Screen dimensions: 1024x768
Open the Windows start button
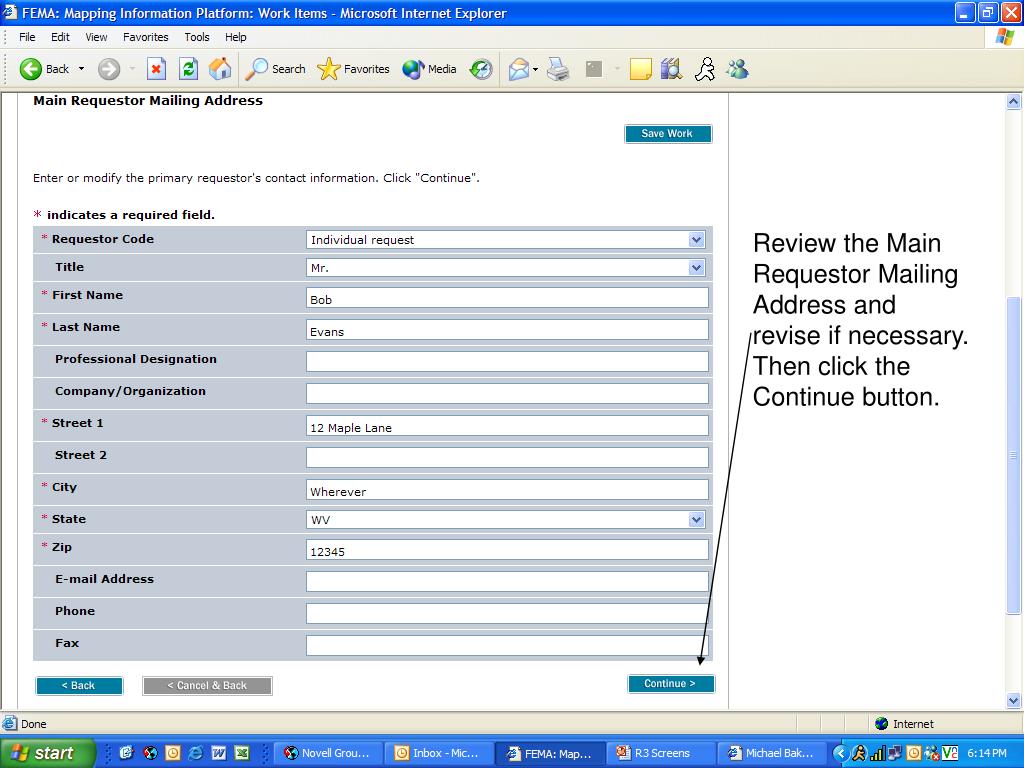(47, 753)
